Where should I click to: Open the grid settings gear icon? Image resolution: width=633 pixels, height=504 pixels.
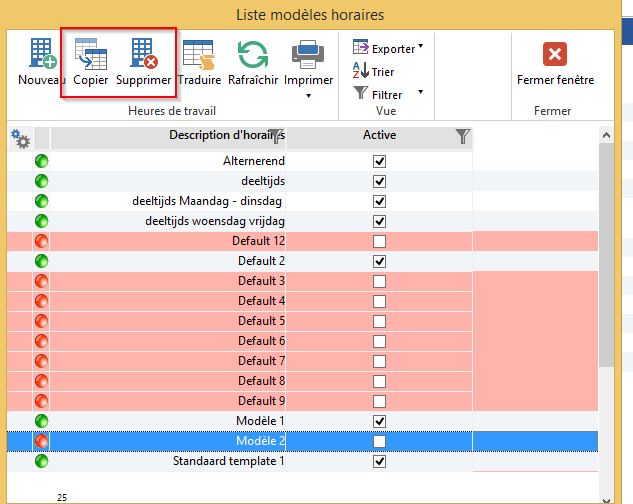20,139
